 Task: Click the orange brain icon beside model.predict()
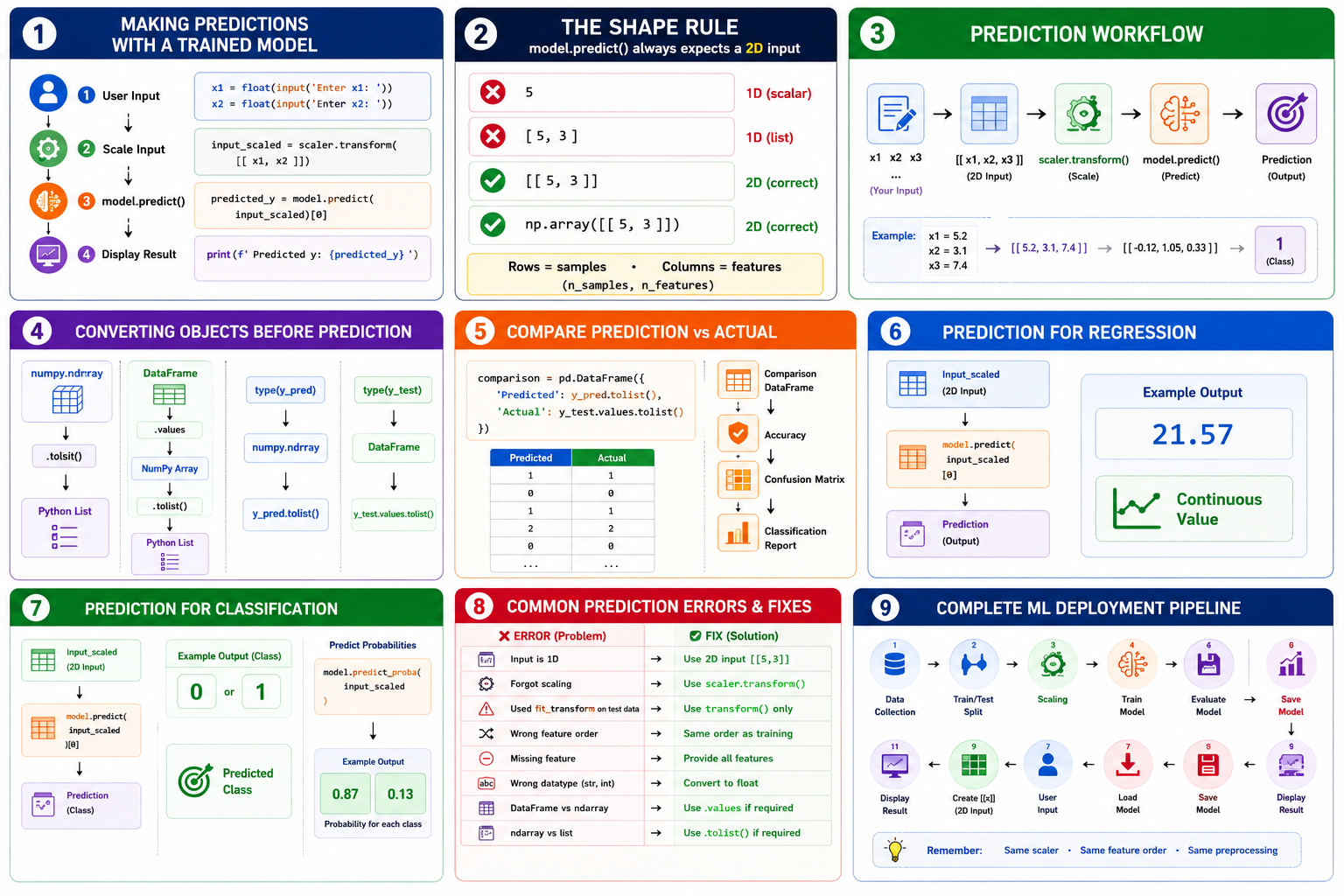(48, 201)
